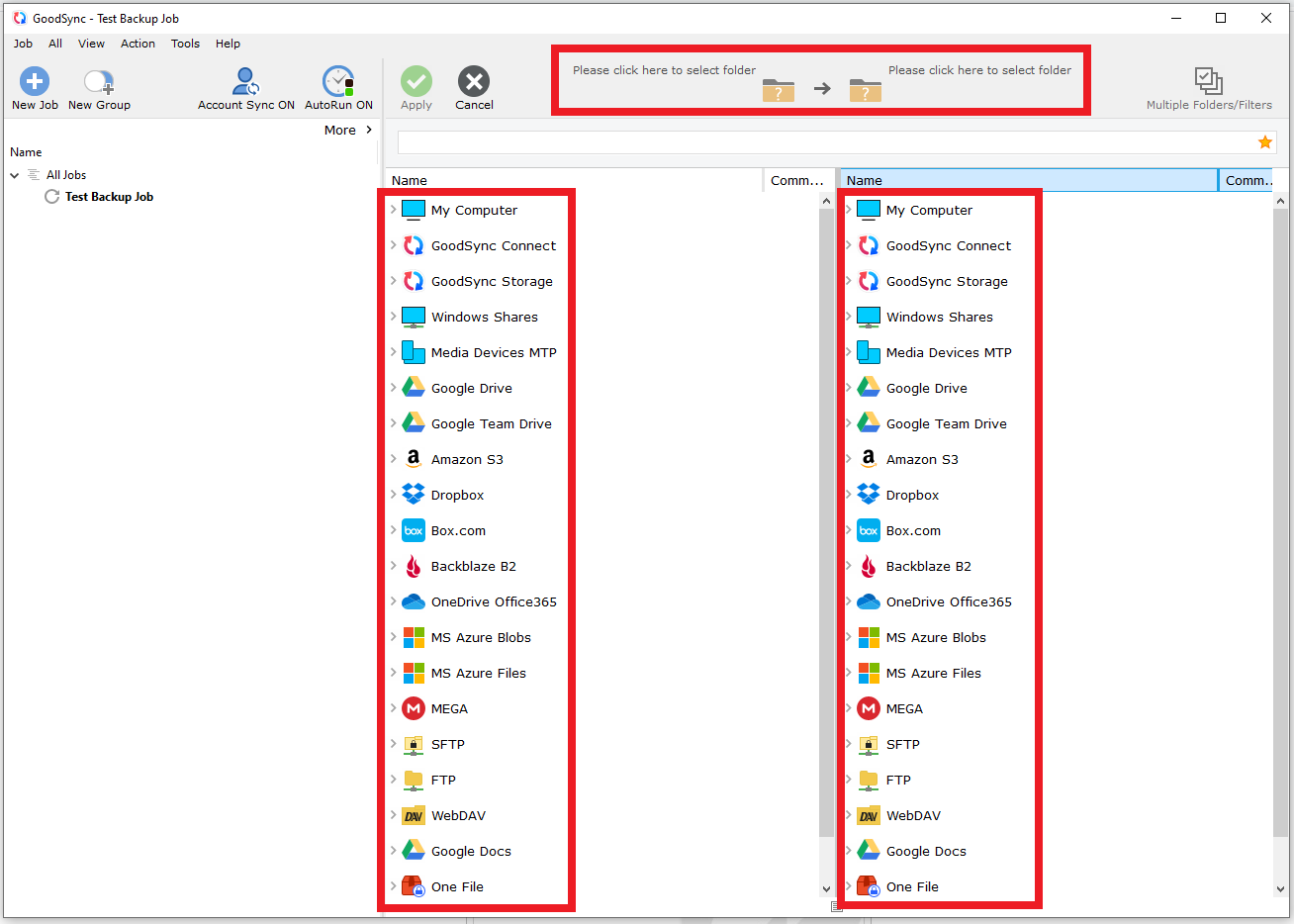1294x924 pixels.
Task: Click the path input field
Action: [x=825, y=142]
